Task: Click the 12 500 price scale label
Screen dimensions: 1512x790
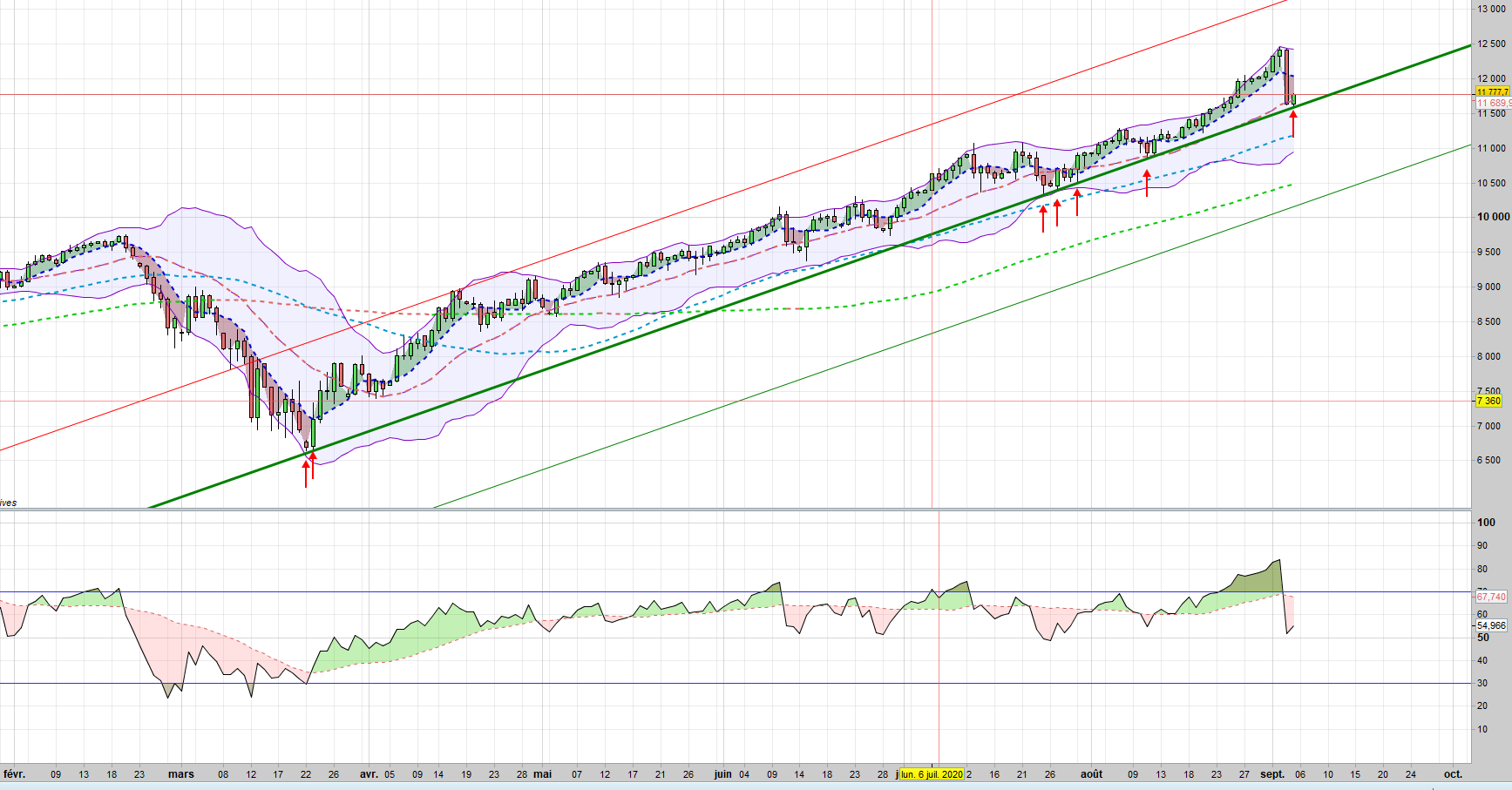Action: click(x=1491, y=44)
